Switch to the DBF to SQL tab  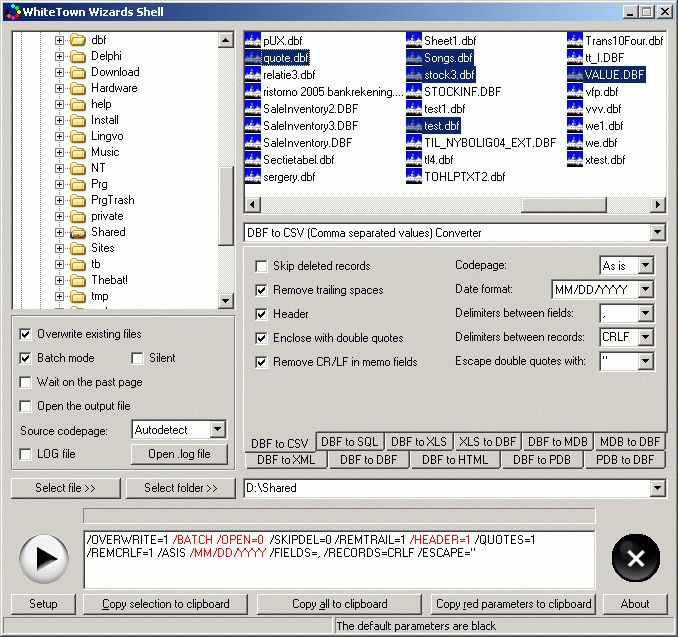[350, 442]
